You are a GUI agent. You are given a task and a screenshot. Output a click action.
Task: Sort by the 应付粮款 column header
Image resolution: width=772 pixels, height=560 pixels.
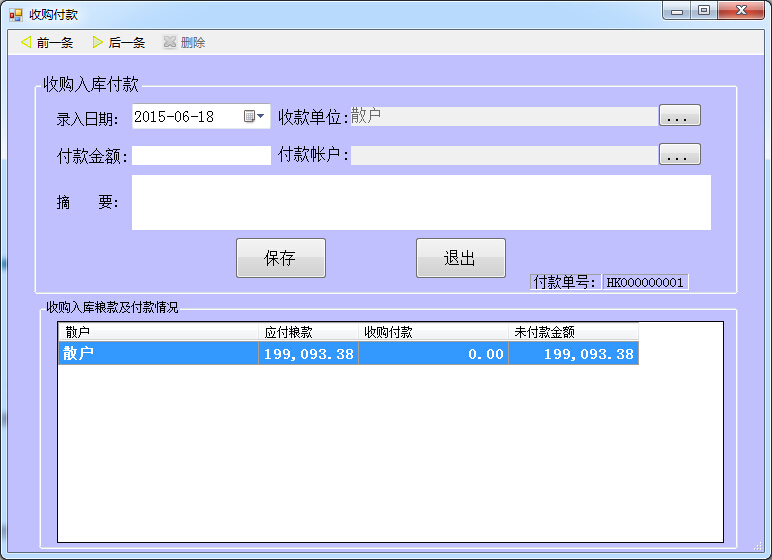pos(308,332)
